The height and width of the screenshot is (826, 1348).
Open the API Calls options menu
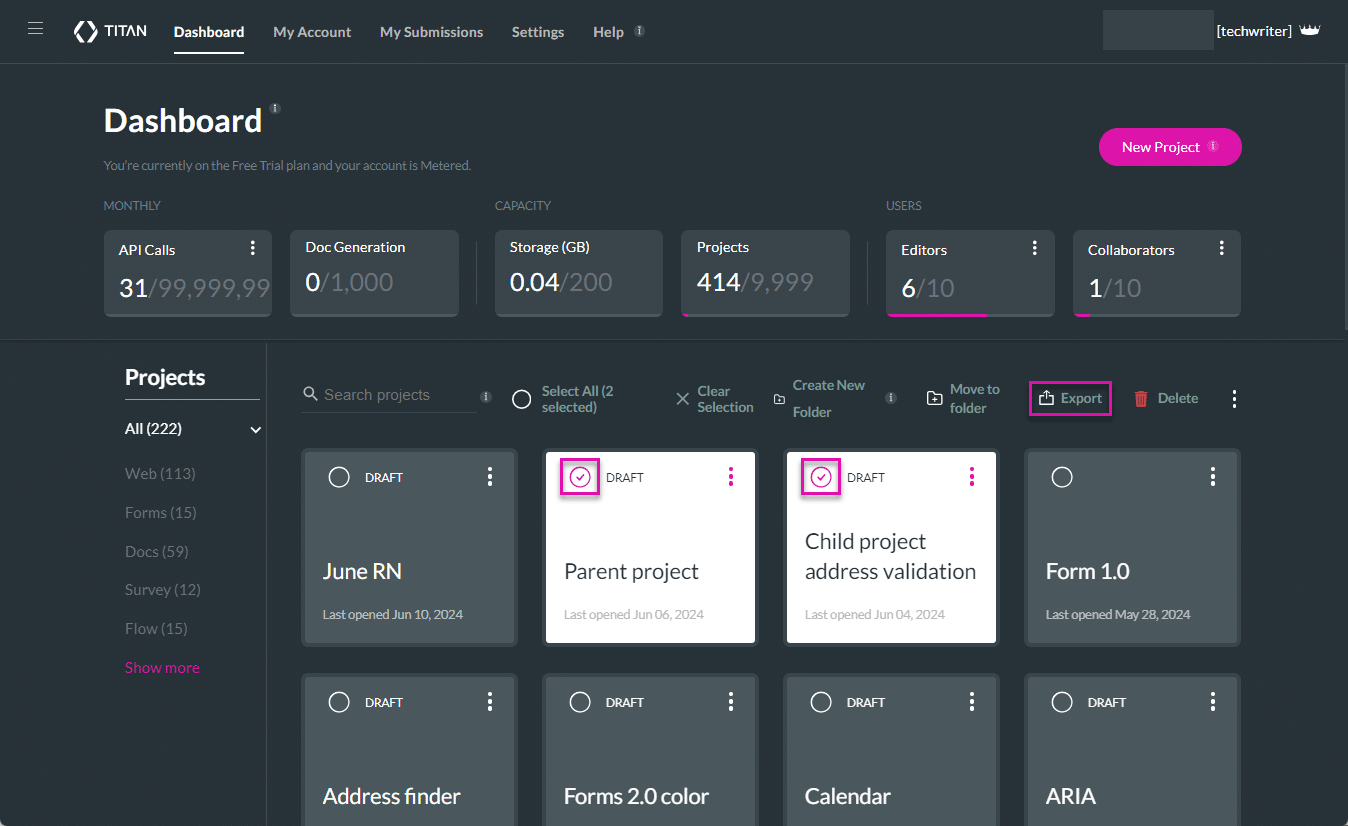pos(253,247)
